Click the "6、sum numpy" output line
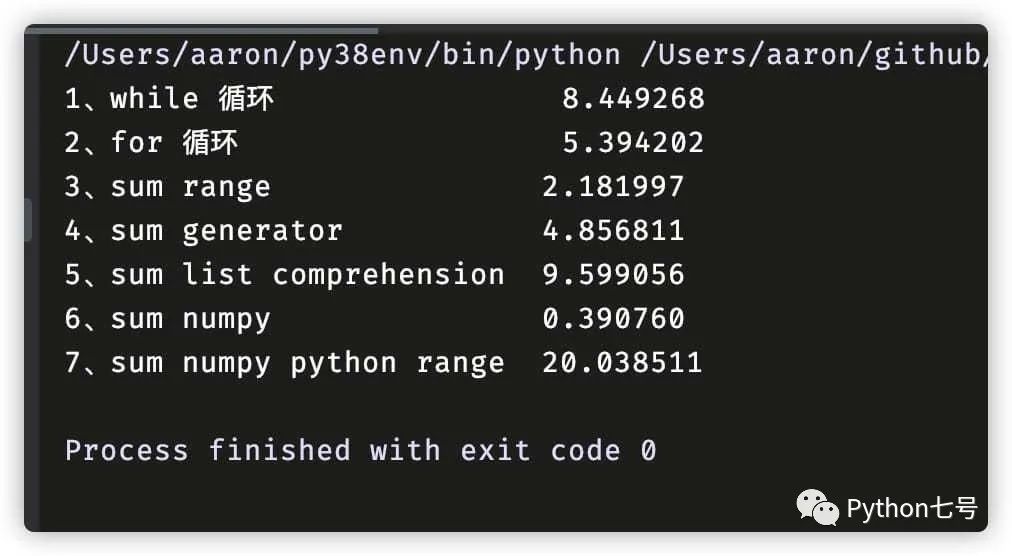The image size is (1012, 556). click(x=167, y=318)
